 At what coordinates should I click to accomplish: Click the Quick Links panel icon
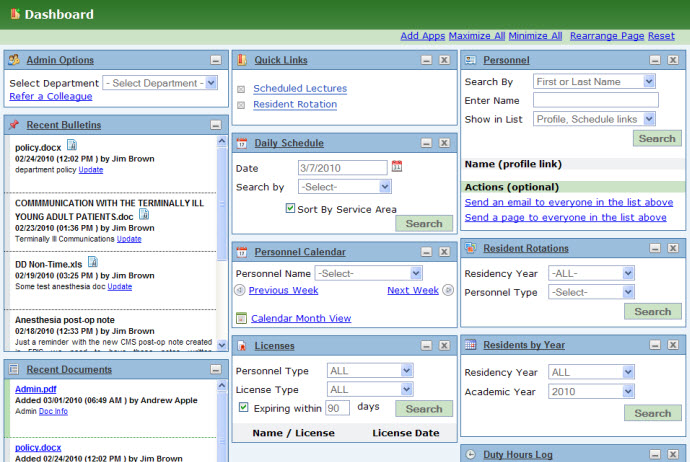(x=242, y=59)
